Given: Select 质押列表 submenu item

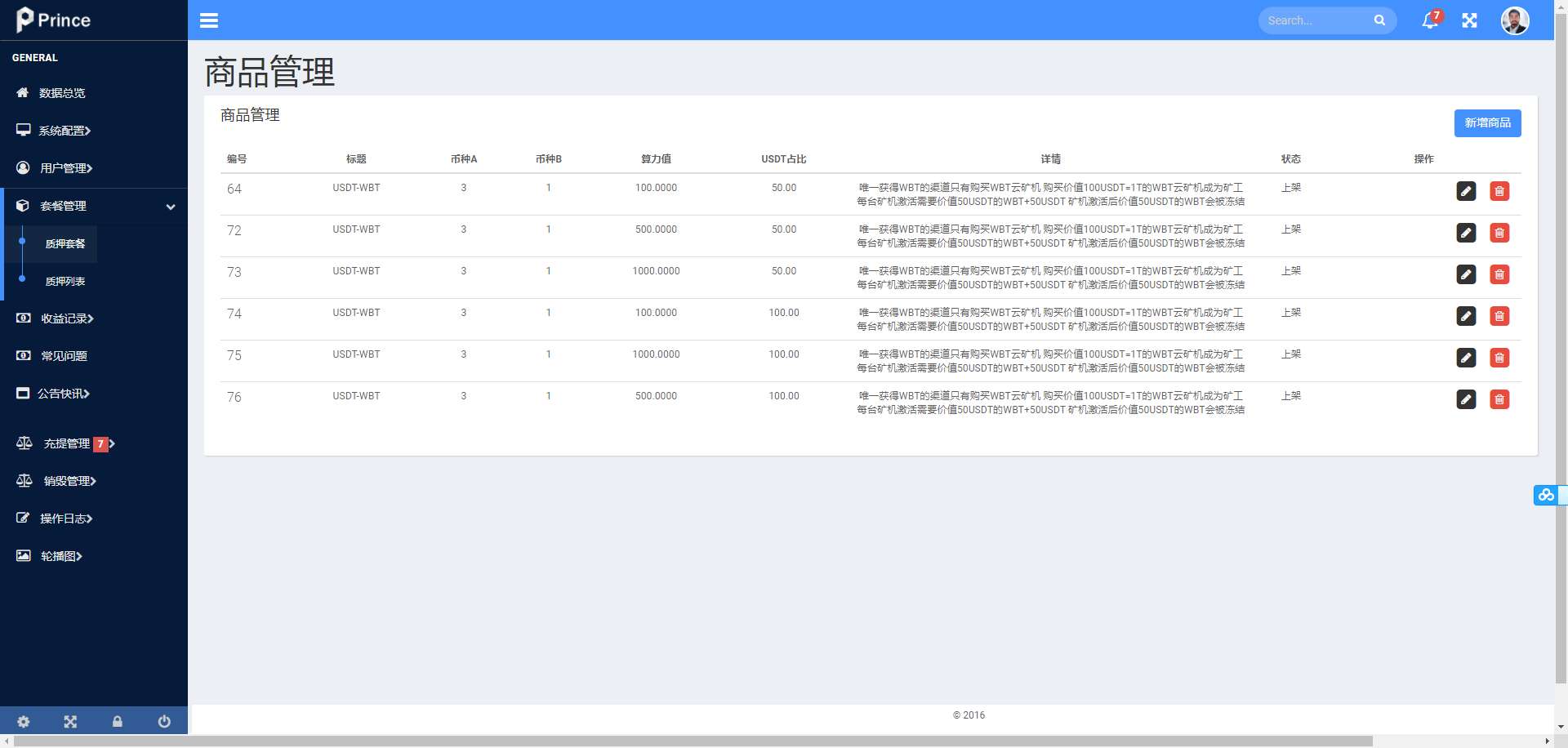Looking at the screenshot, I should click(65, 281).
